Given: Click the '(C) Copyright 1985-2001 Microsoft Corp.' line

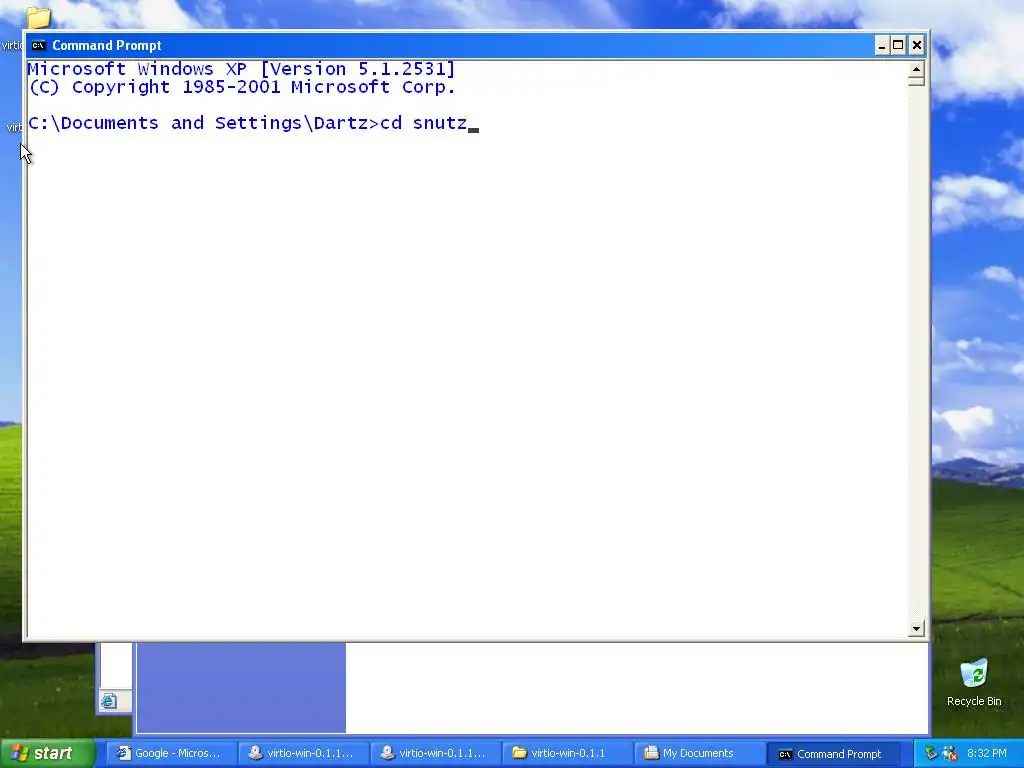Looking at the screenshot, I should coord(241,87).
